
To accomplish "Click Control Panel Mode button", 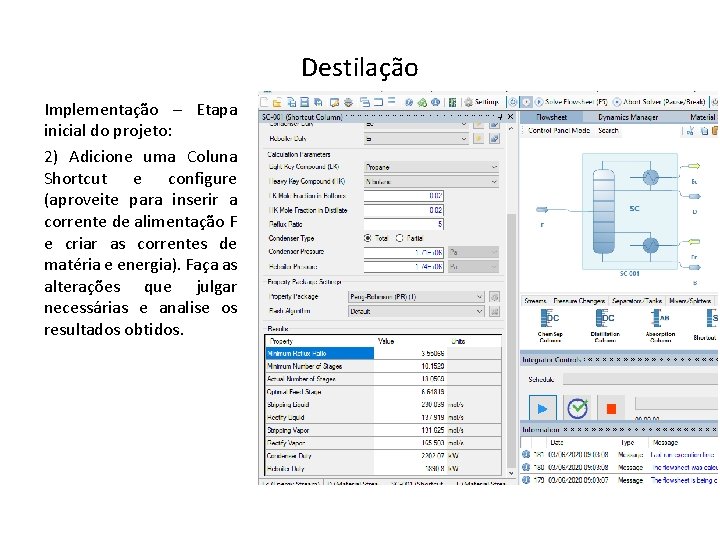I will click(559, 131).
